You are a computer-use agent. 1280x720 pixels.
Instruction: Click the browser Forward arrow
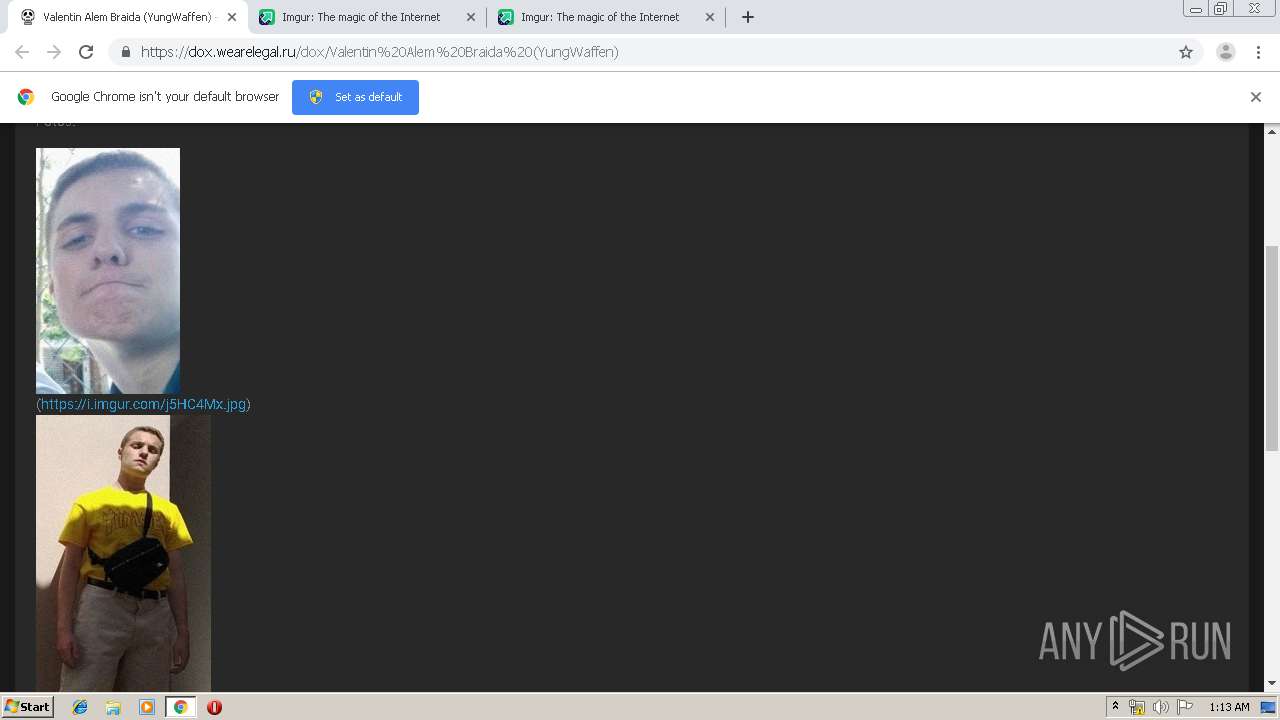click(54, 52)
